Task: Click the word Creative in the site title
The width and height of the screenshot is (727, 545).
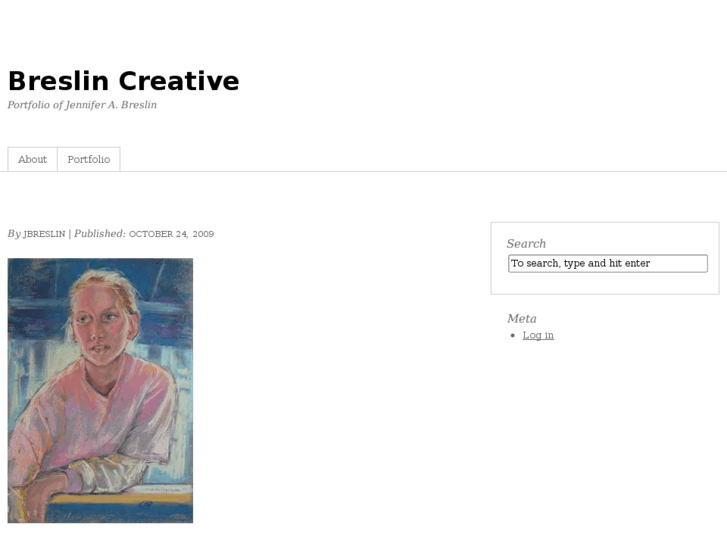Action: pyautogui.click(x=179, y=81)
